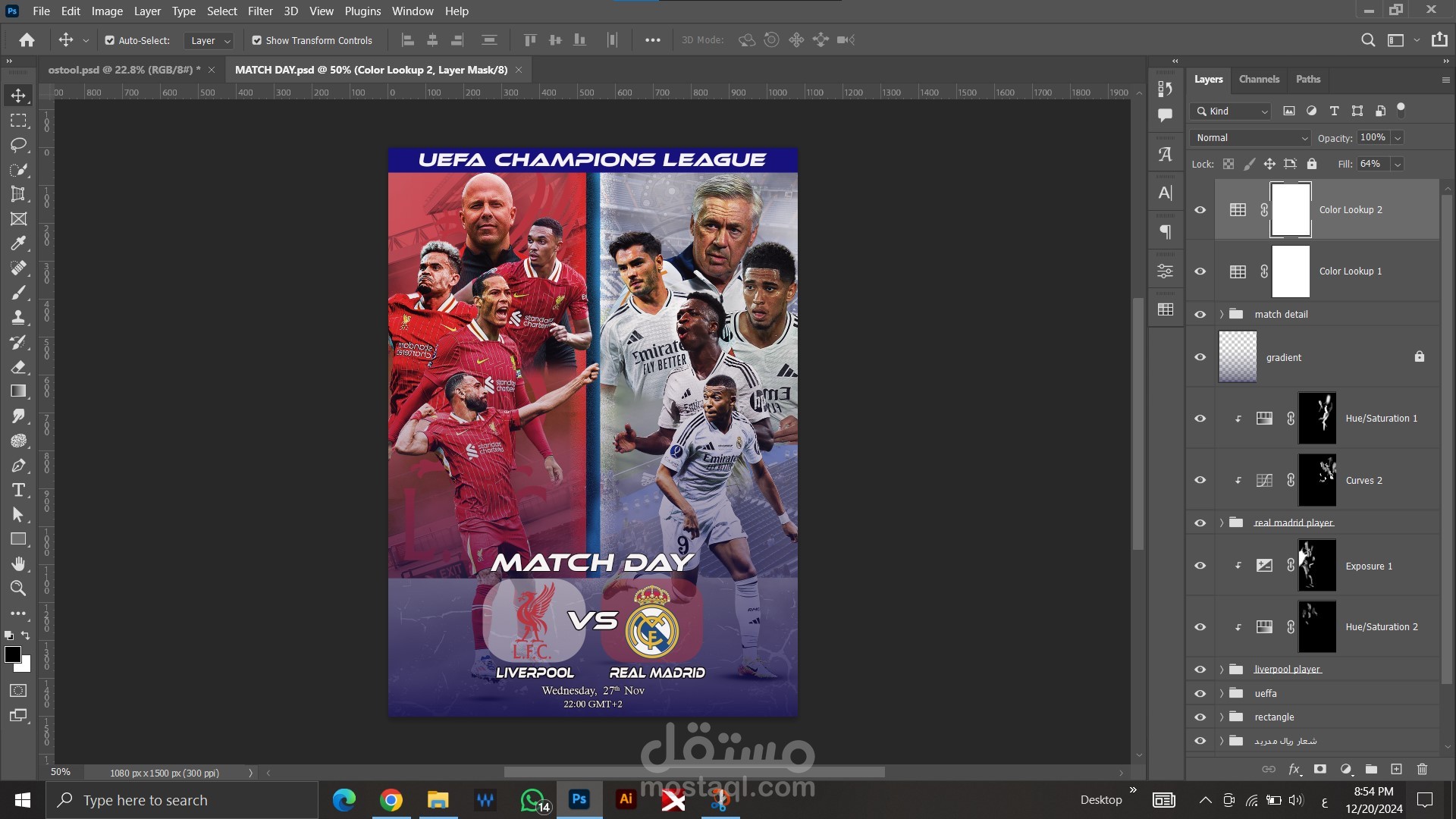
Task: Create a new group folder icon
Action: click(1371, 769)
